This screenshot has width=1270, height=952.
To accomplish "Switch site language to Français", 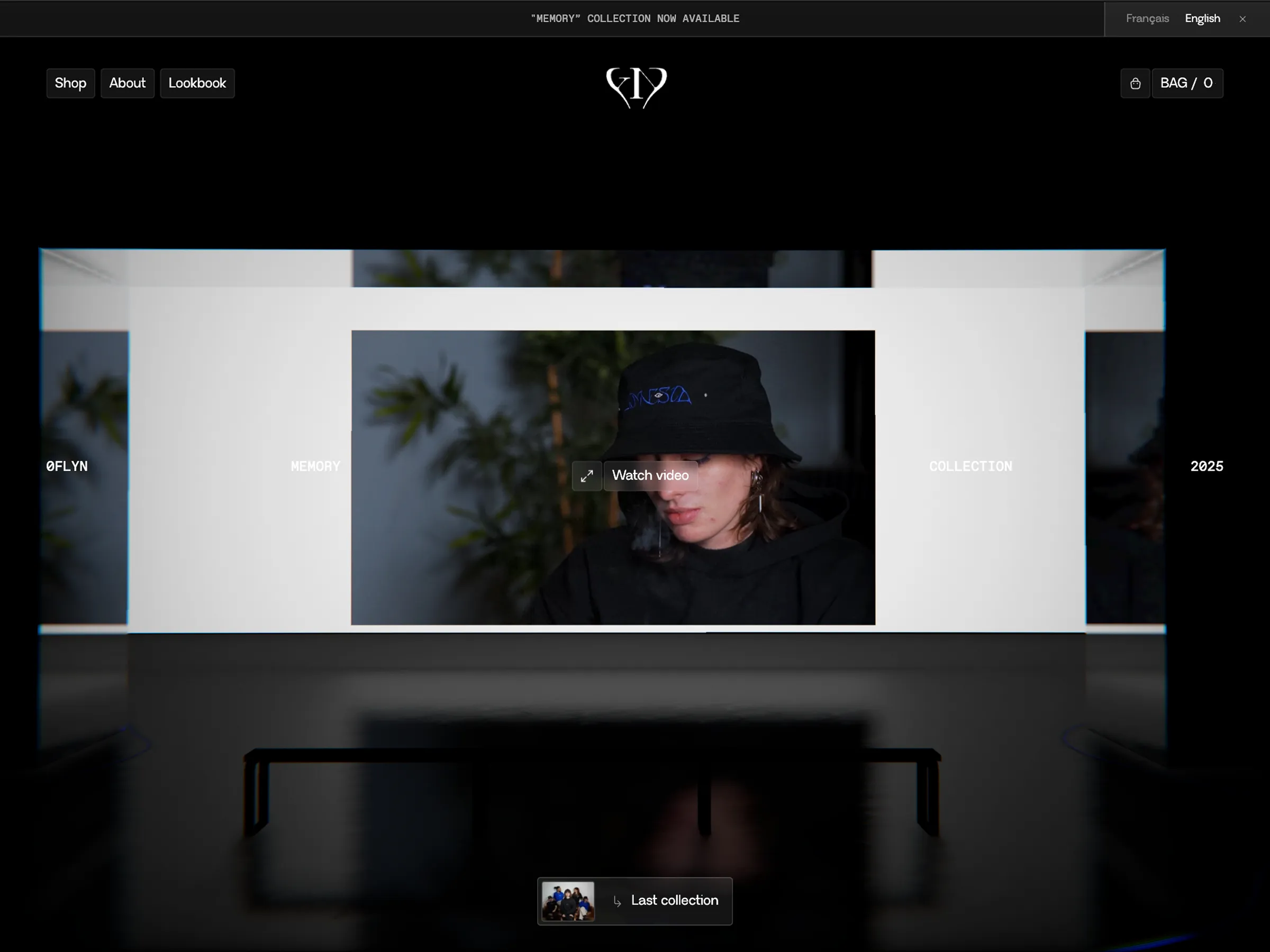I will pos(1147,19).
